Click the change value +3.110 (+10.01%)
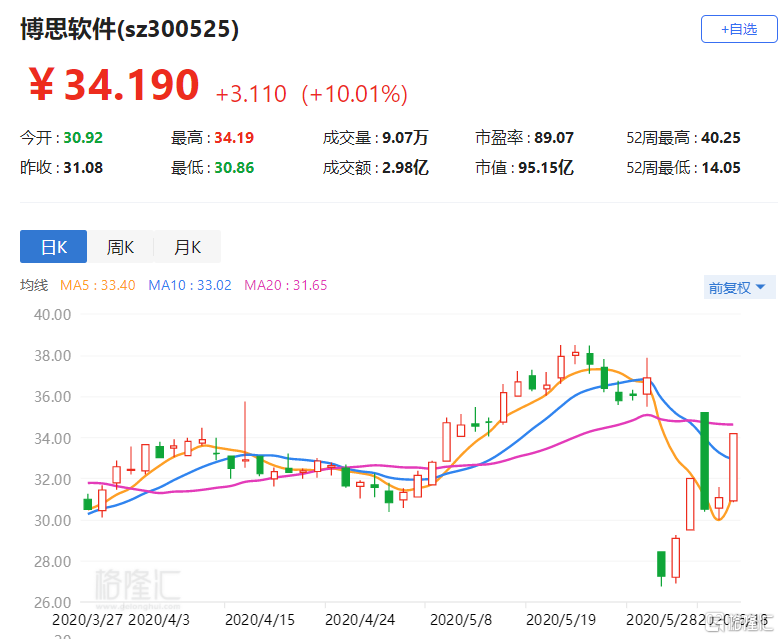Viewport: 780px width, 639px height. 312,94
